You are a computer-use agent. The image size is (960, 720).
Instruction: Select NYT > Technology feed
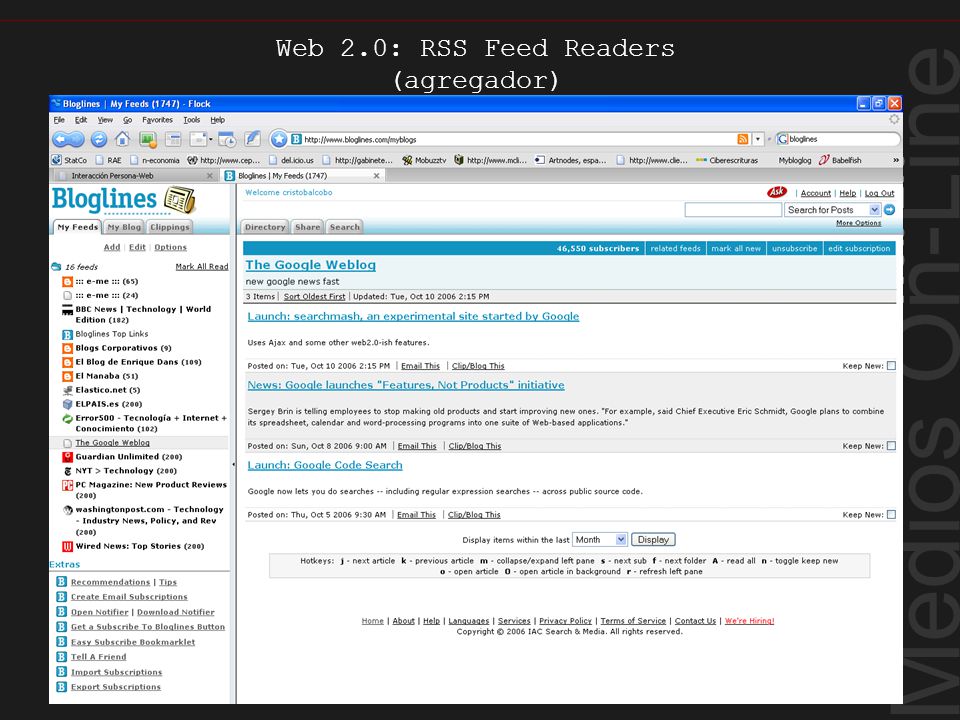[x=126, y=471]
